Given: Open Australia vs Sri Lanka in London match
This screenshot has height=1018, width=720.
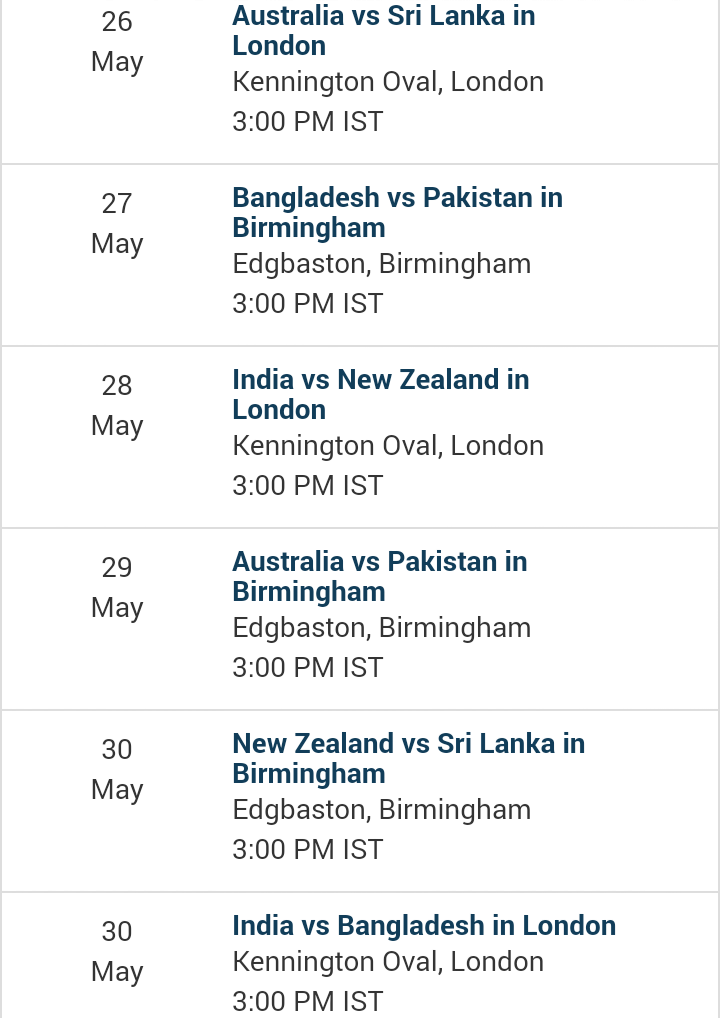Looking at the screenshot, I should pyautogui.click(x=384, y=31).
